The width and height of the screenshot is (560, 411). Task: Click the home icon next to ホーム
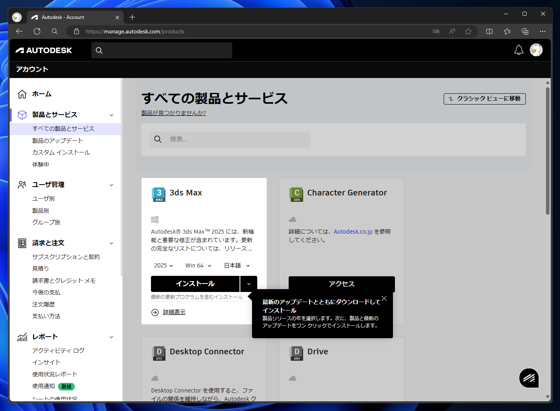[x=22, y=94]
